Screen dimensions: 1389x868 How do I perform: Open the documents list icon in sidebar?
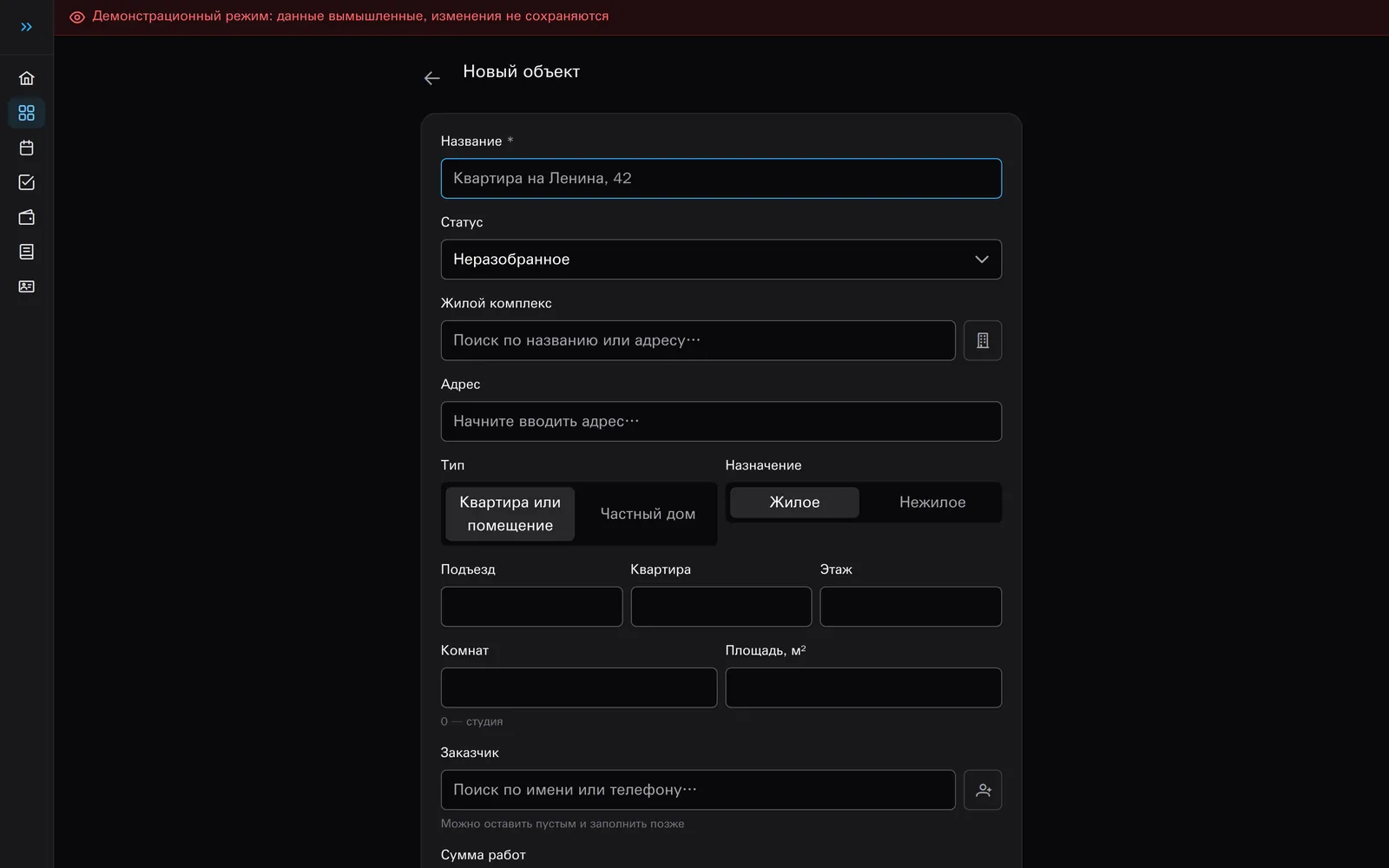(x=26, y=252)
